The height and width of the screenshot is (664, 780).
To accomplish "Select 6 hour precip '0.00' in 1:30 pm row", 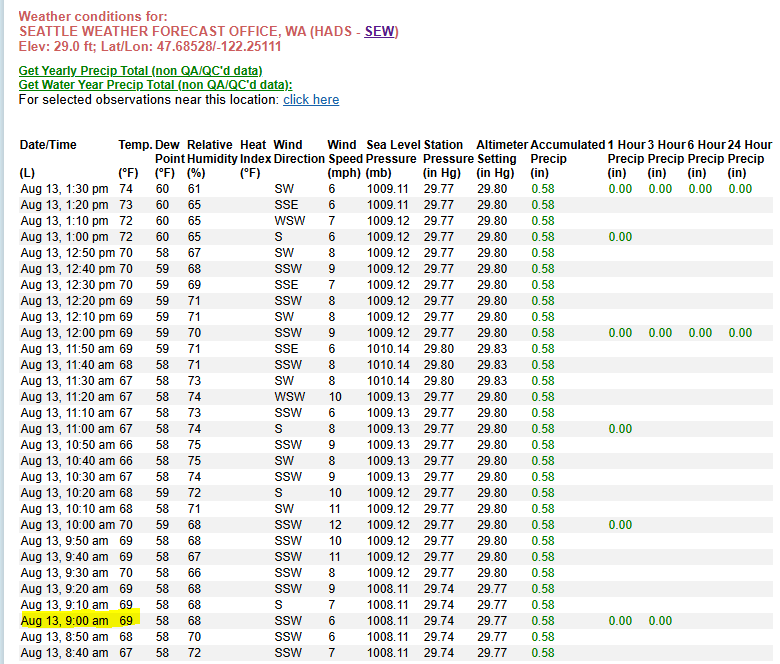I will click(x=700, y=189).
